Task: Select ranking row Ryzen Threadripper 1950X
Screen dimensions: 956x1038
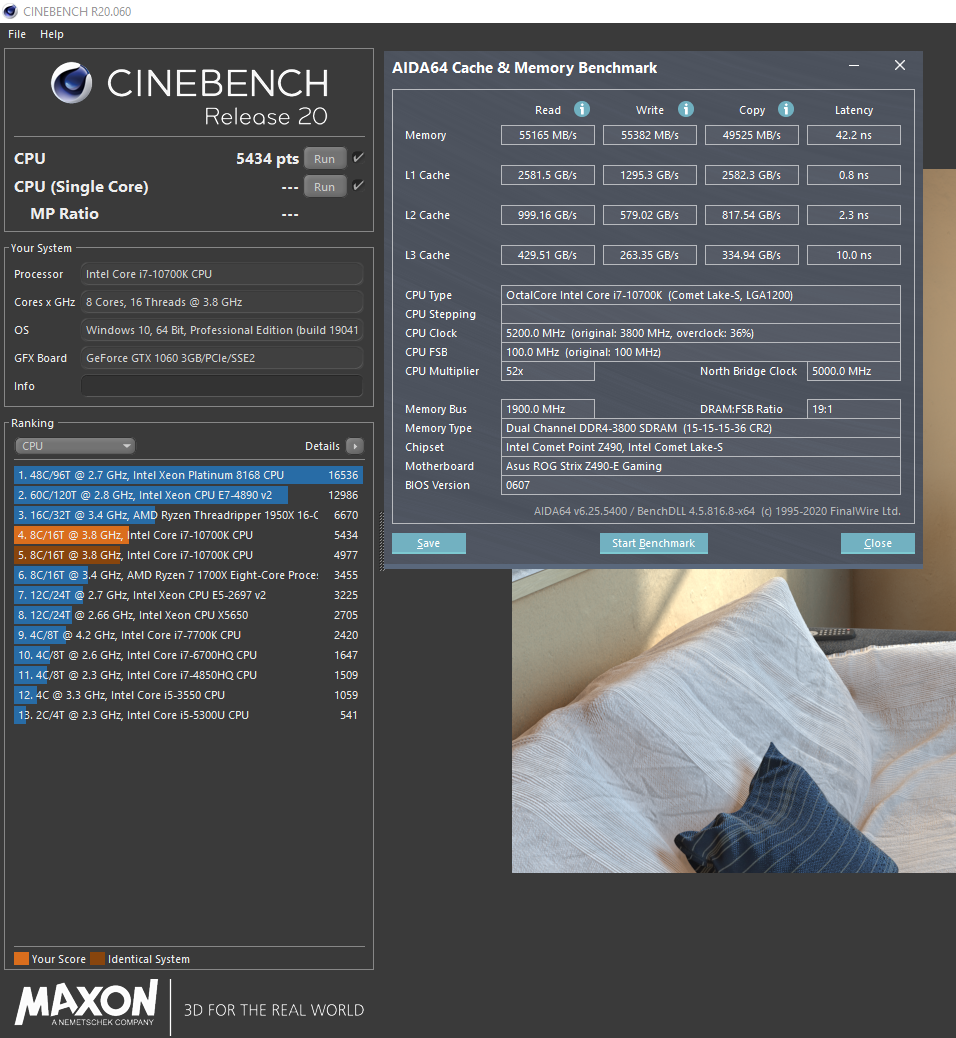Action: point(188,515)
